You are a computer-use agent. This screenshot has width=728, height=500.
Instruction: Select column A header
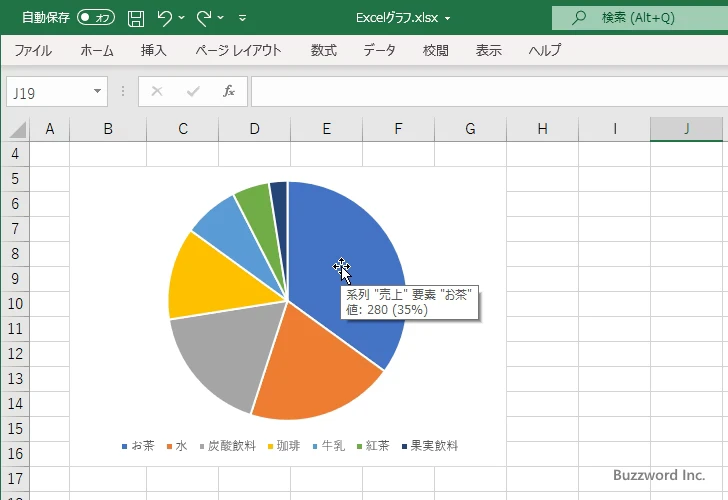tap(50, 129)
